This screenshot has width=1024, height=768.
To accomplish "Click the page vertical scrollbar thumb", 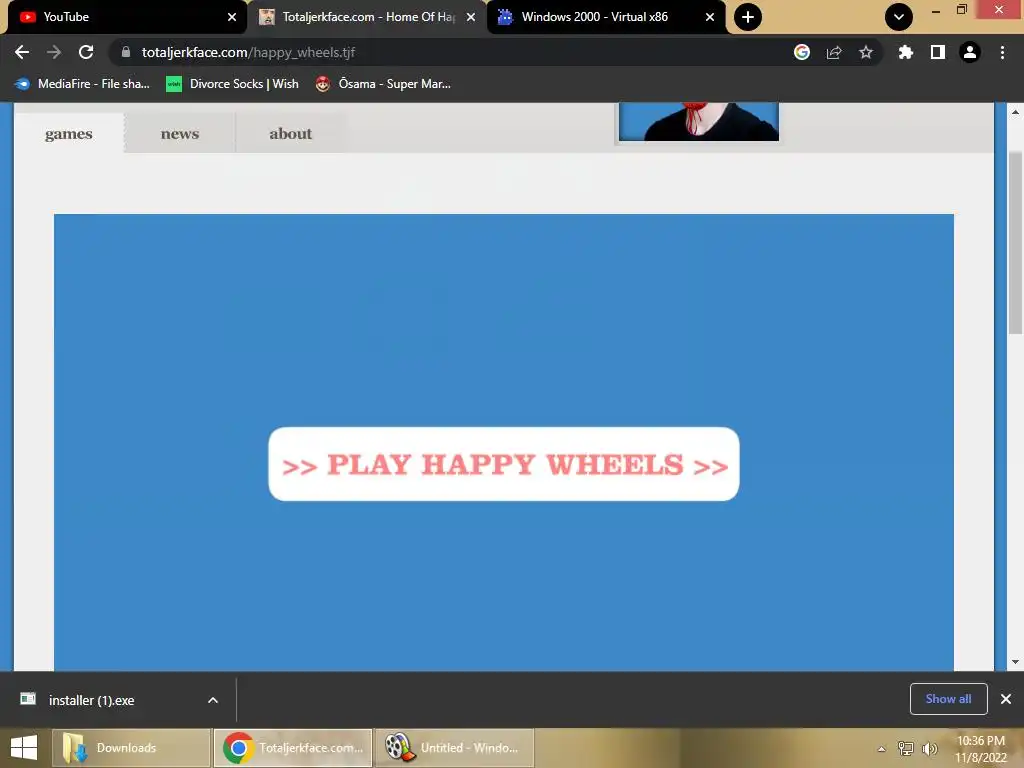I will pos(1015,242).
